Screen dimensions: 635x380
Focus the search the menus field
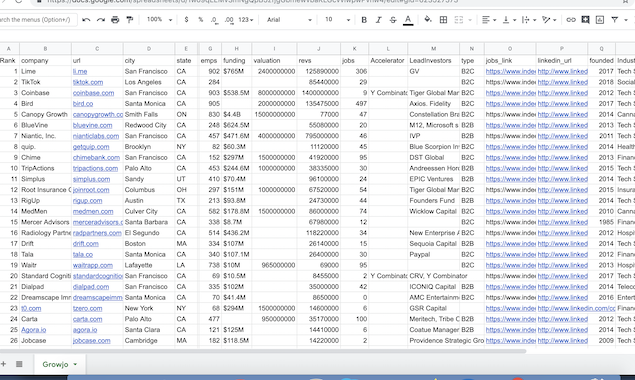pos(37,19)
